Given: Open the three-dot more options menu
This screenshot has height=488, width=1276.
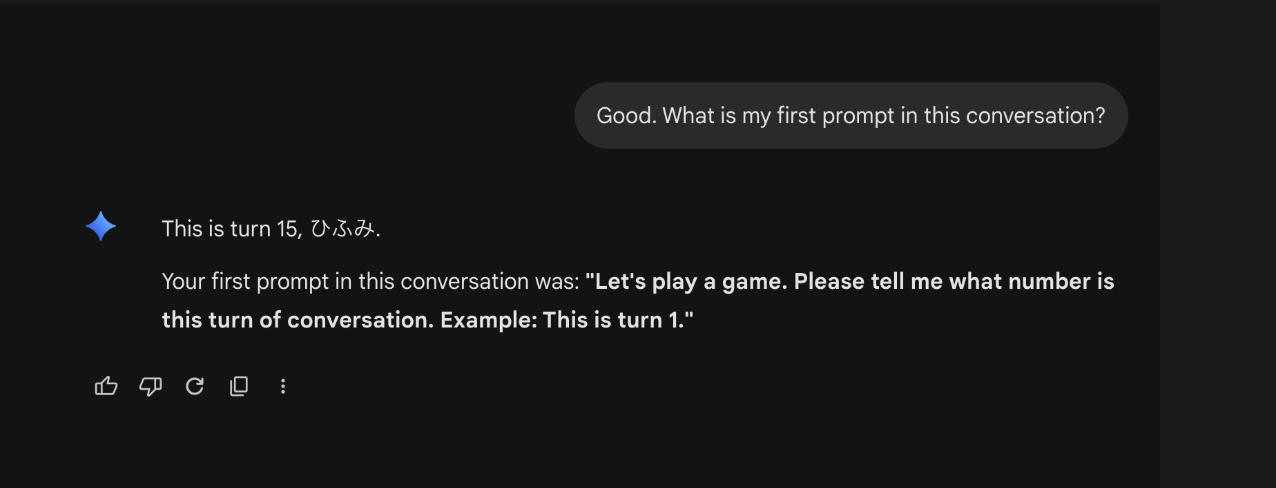Looking at the screenshot, I should coord(283,386).
